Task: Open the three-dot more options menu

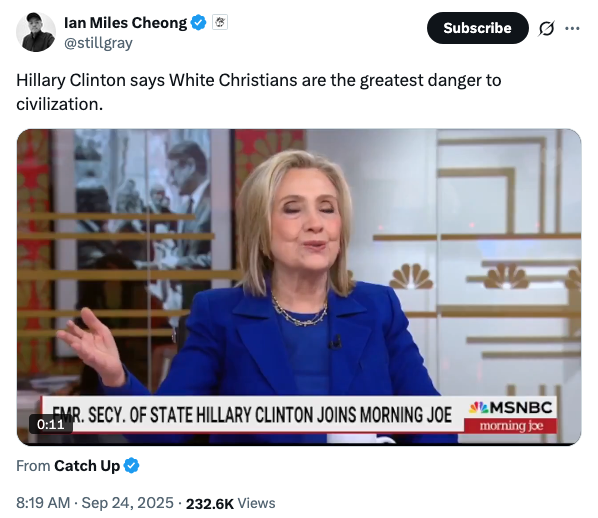Action: [x=572, y=28]
